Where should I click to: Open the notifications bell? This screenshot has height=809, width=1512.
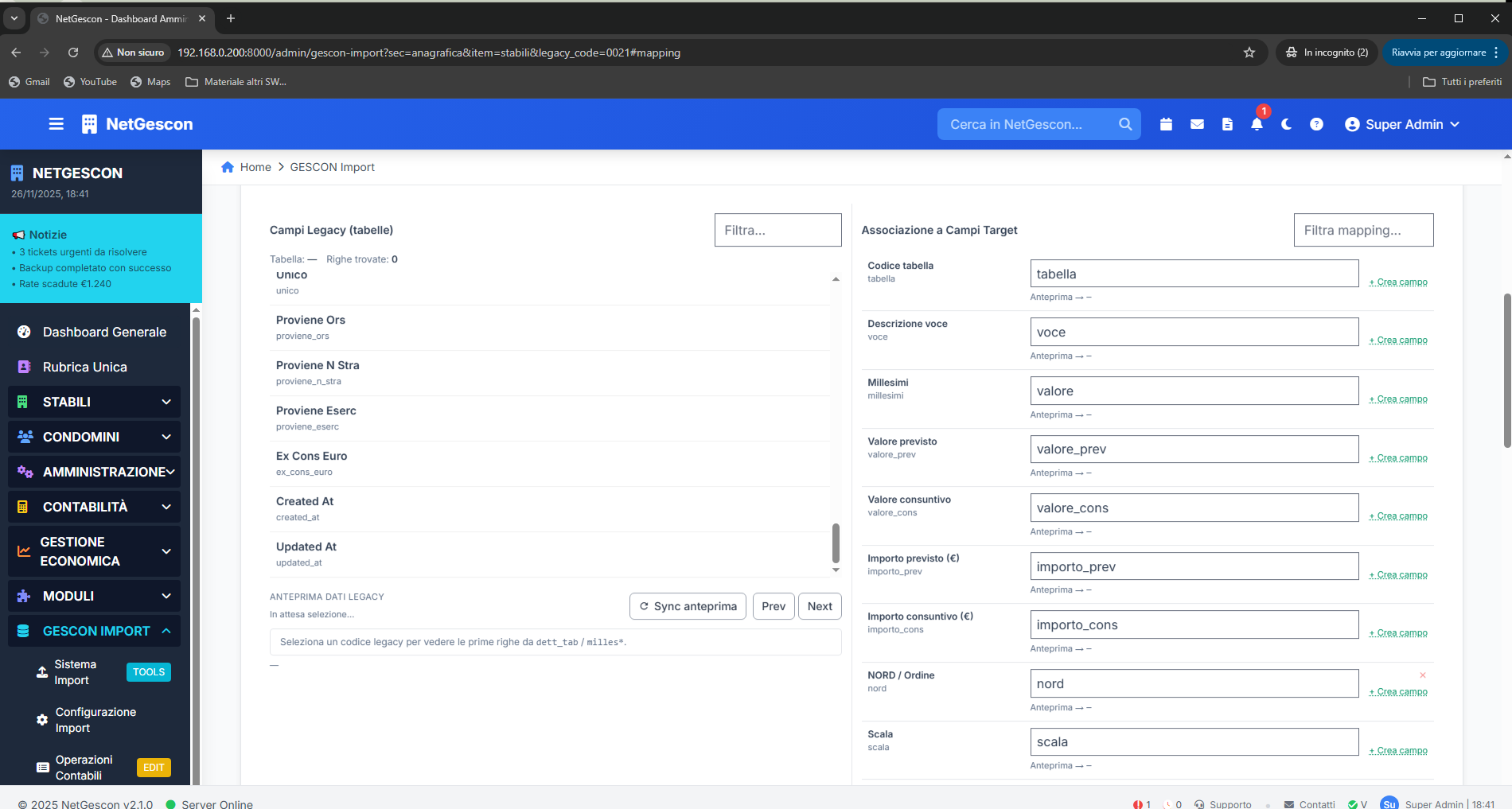point(1257,124)
